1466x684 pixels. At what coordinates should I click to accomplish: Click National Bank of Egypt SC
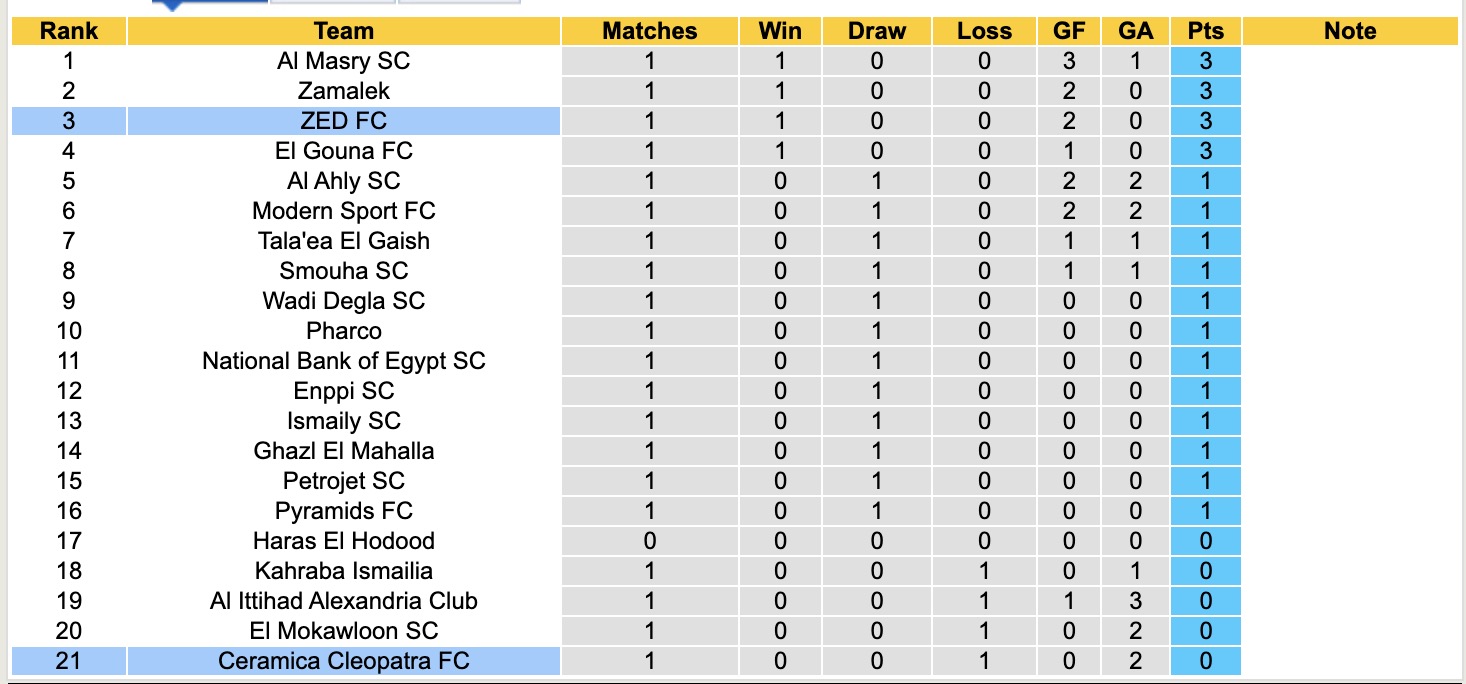pos(343,361)
